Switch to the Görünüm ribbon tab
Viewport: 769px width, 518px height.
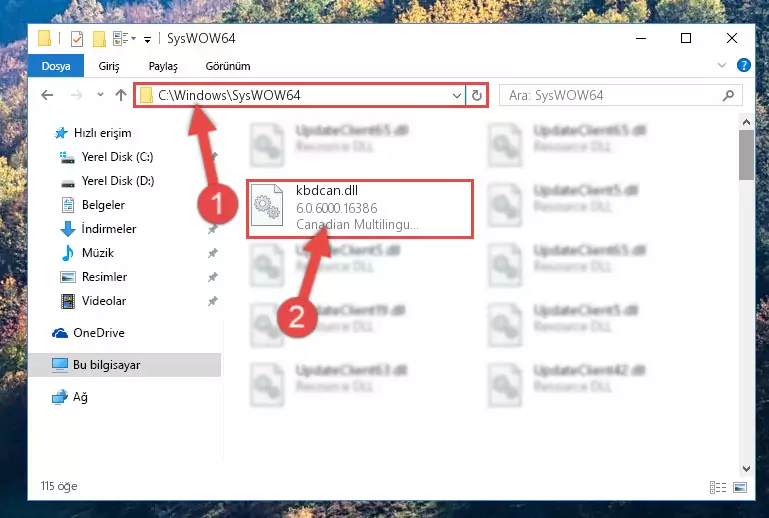(x=228, y=66)
